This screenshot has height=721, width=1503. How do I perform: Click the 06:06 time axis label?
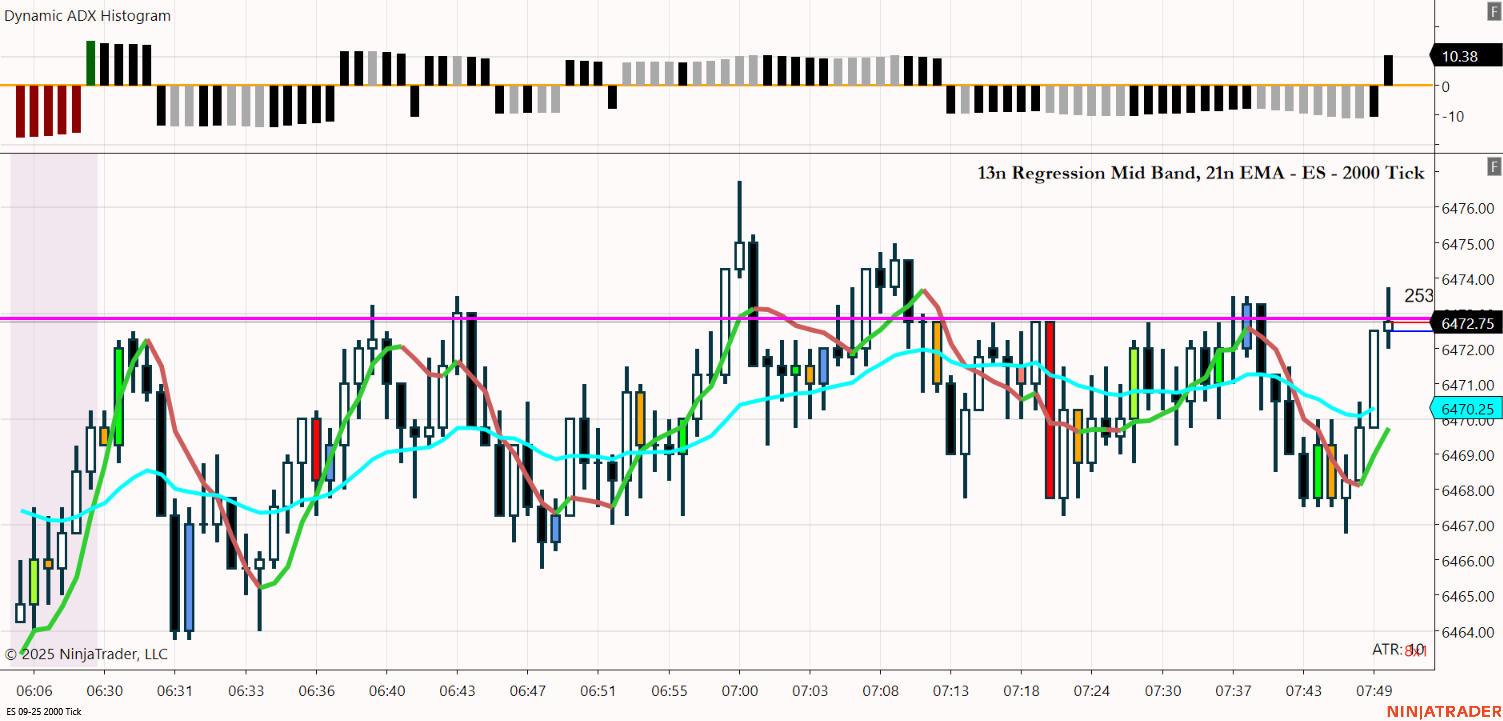click(34, 691)
